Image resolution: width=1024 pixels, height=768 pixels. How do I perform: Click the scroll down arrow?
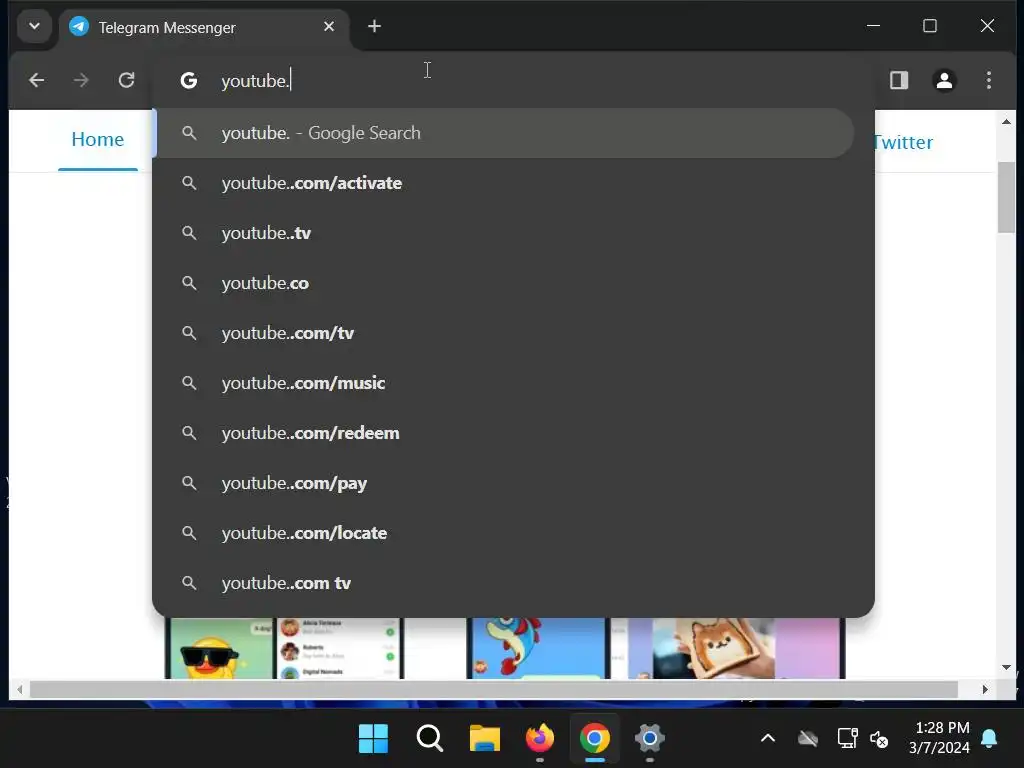coord(1006,667)
